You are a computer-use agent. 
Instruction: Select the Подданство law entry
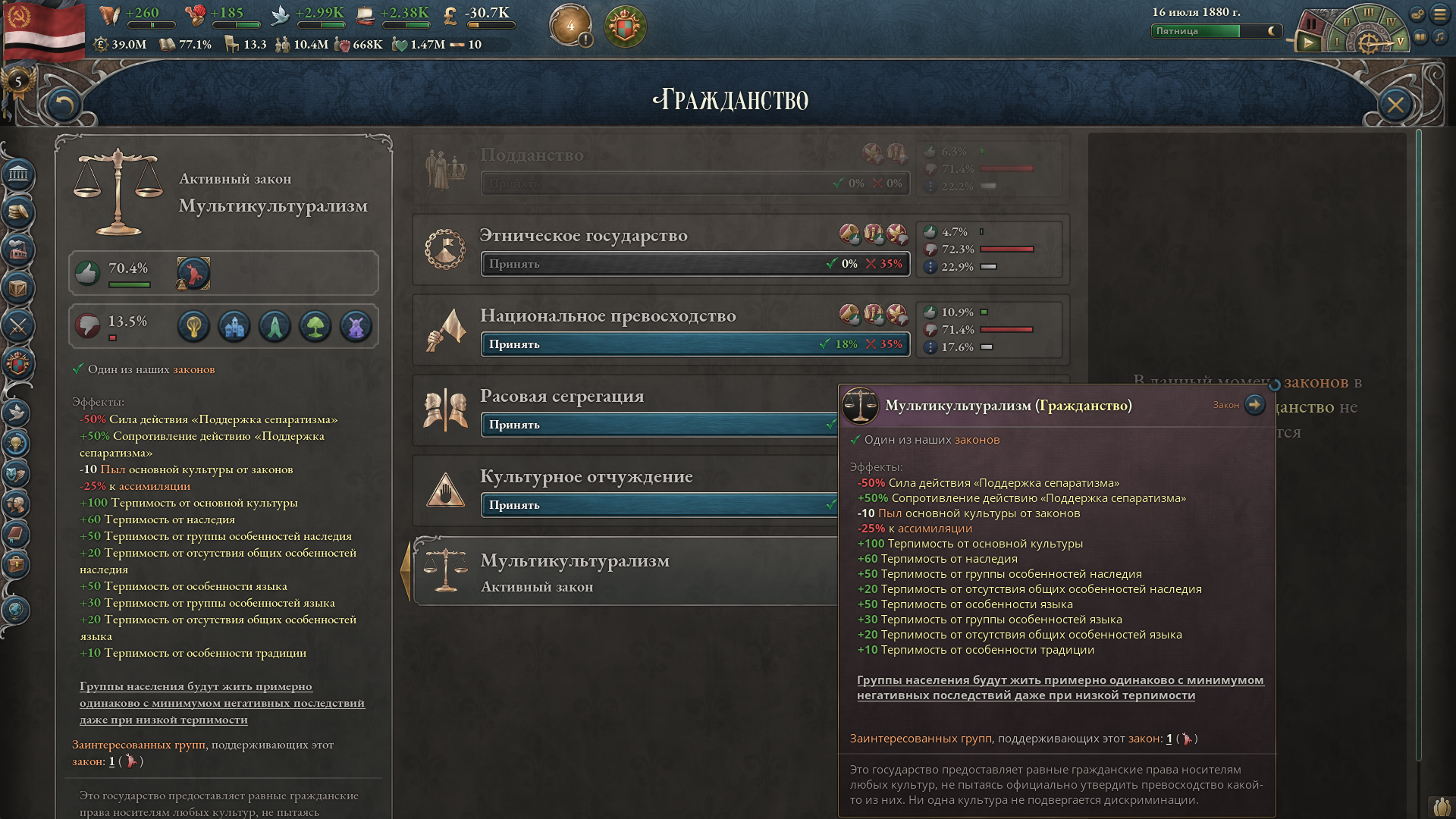coord(741,169)
